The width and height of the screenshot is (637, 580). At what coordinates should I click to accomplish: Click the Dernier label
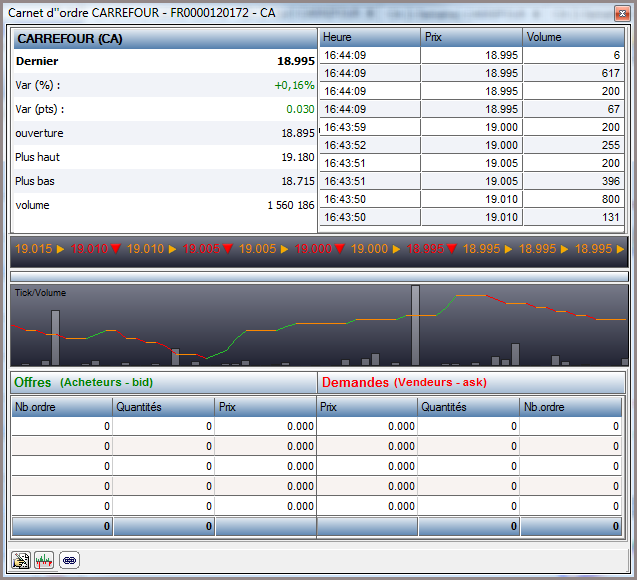coord(37,61)
